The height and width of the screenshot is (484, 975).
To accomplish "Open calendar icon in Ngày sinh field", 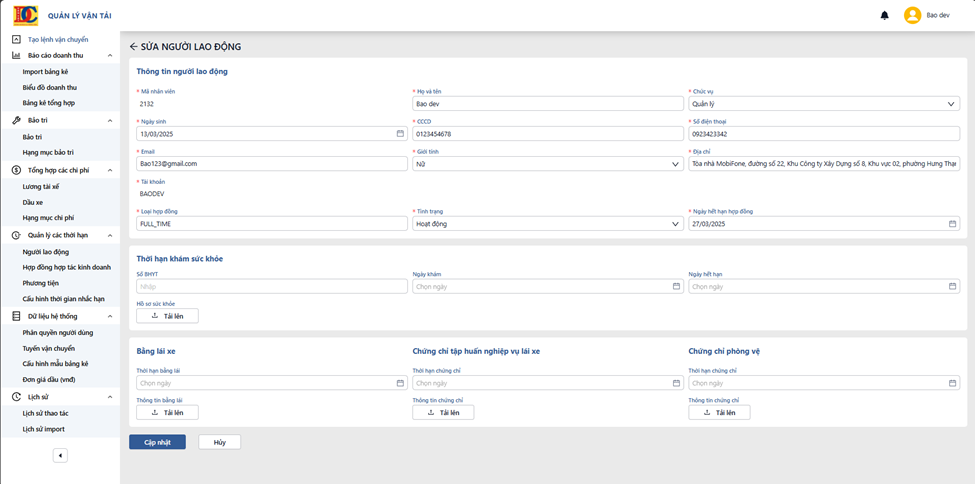I will click(400, 134).
